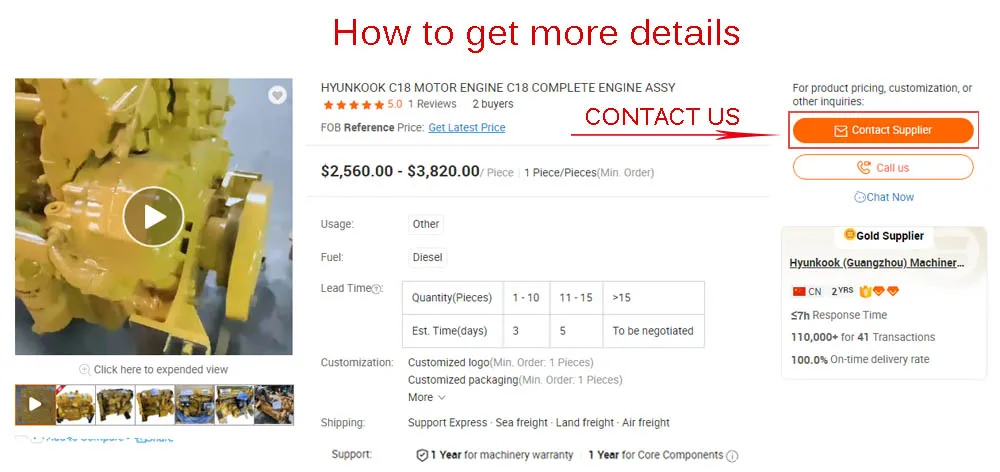
Task: Click the heart favorite icon on product image
Action: pyautogui.click(x=277, y=95)
